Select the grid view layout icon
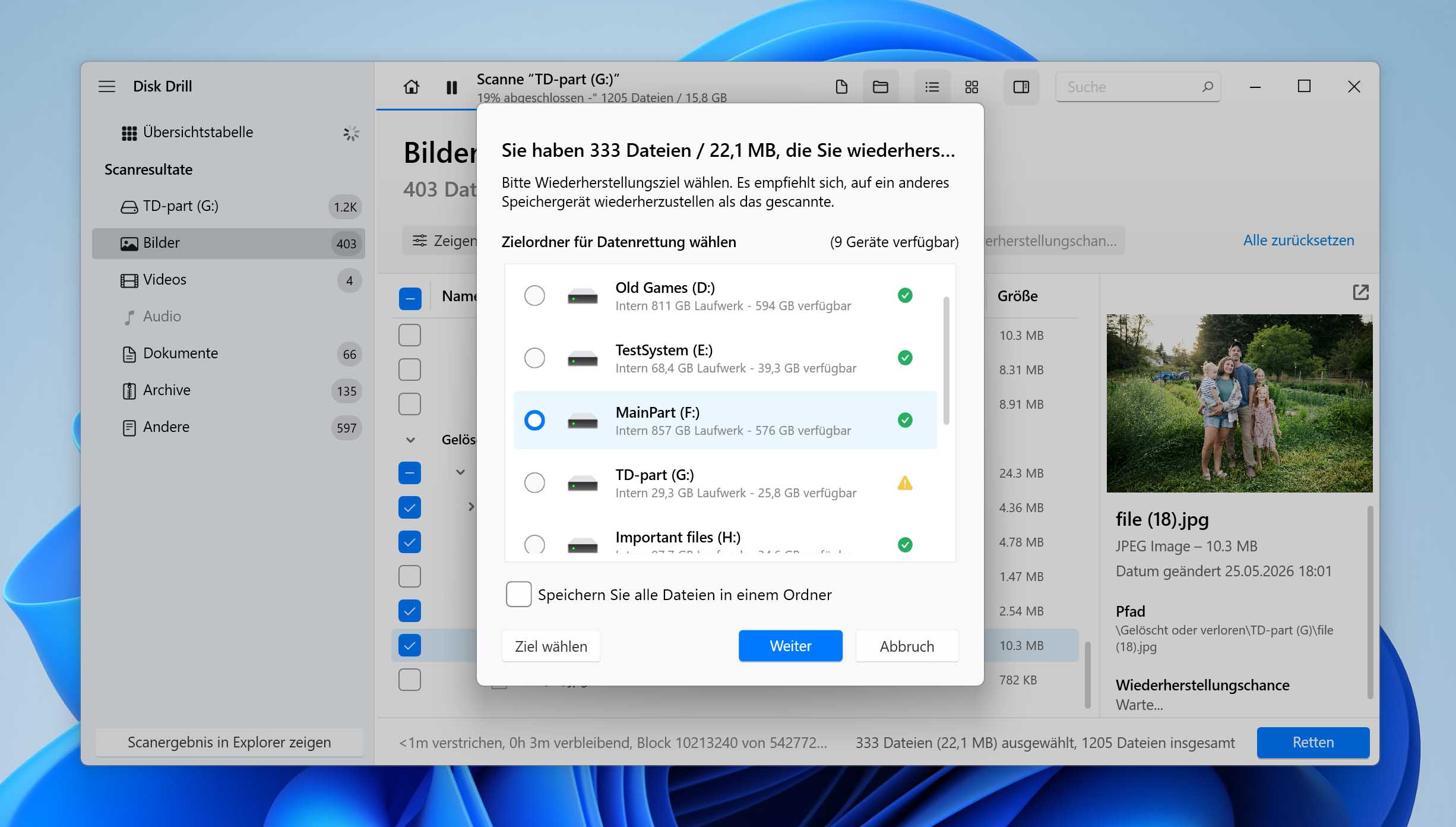 click(971, 87)
